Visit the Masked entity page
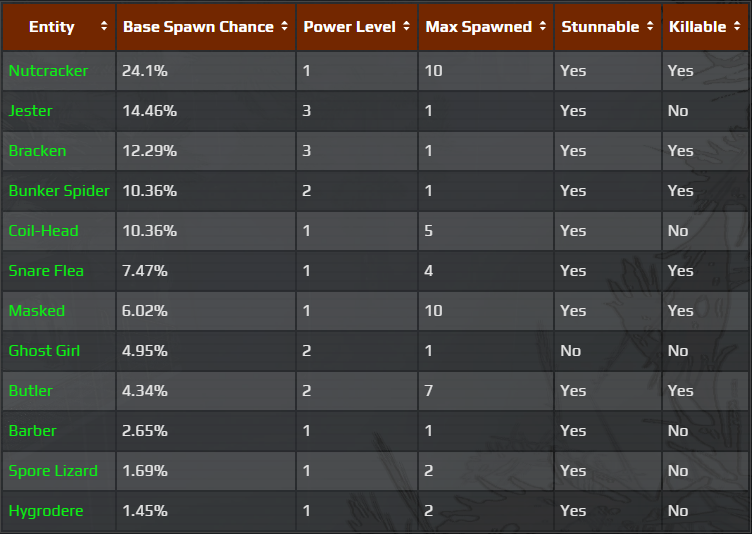The width and height of the screenshot is (752, 534). [x=37, y=311]
